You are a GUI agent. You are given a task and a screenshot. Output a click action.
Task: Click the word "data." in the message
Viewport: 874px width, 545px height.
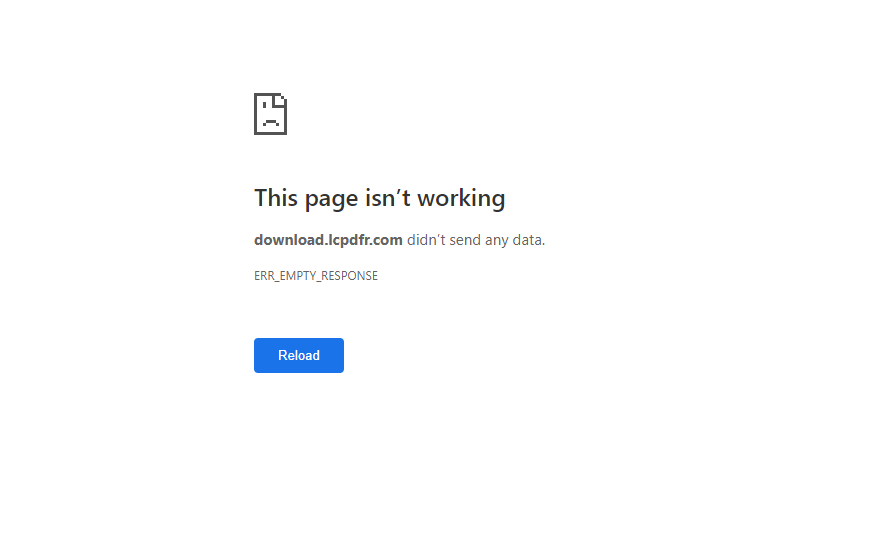pyautogui.click(x=529, y=240)
